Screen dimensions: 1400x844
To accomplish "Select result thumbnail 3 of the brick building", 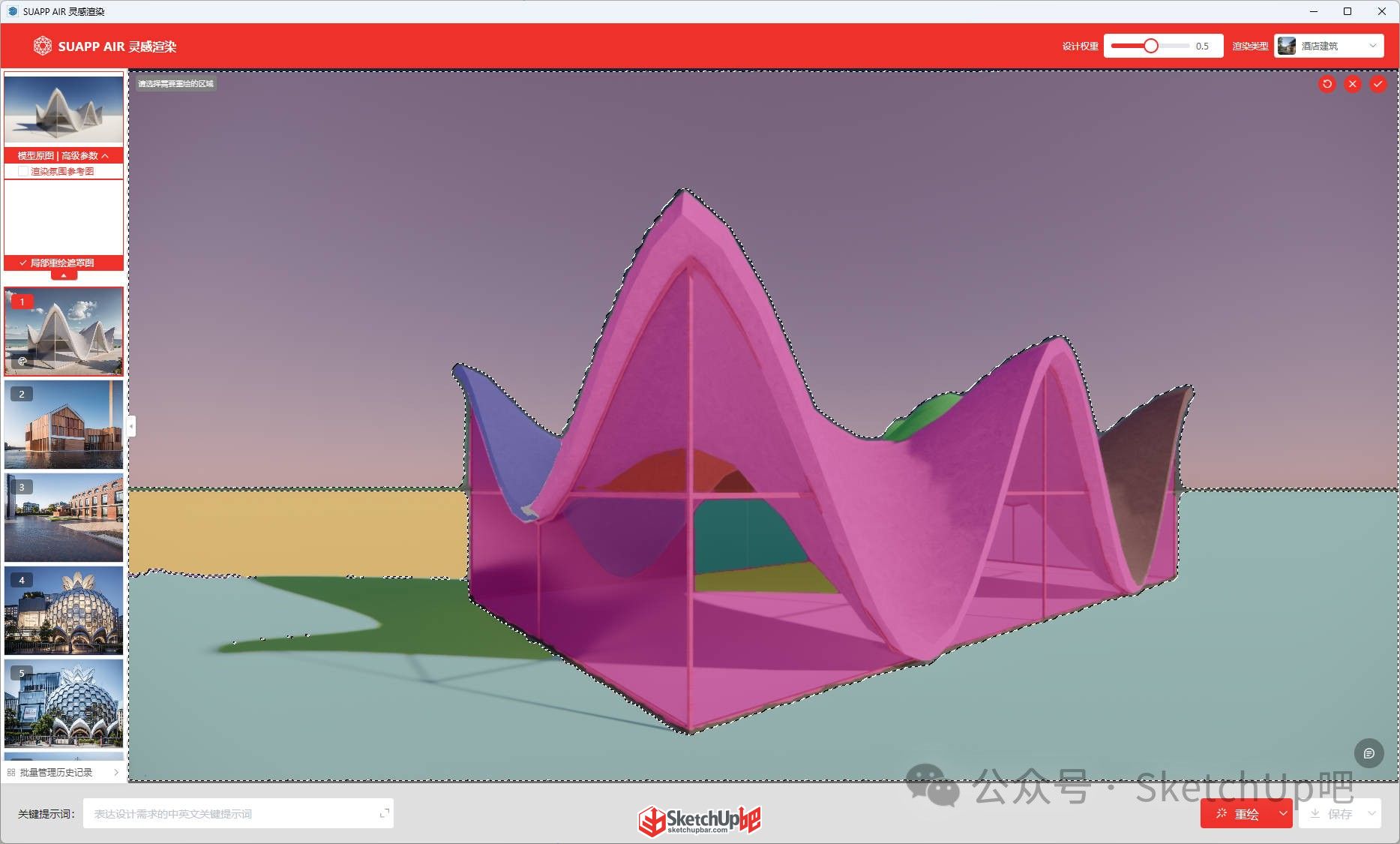I will [64, 517].
